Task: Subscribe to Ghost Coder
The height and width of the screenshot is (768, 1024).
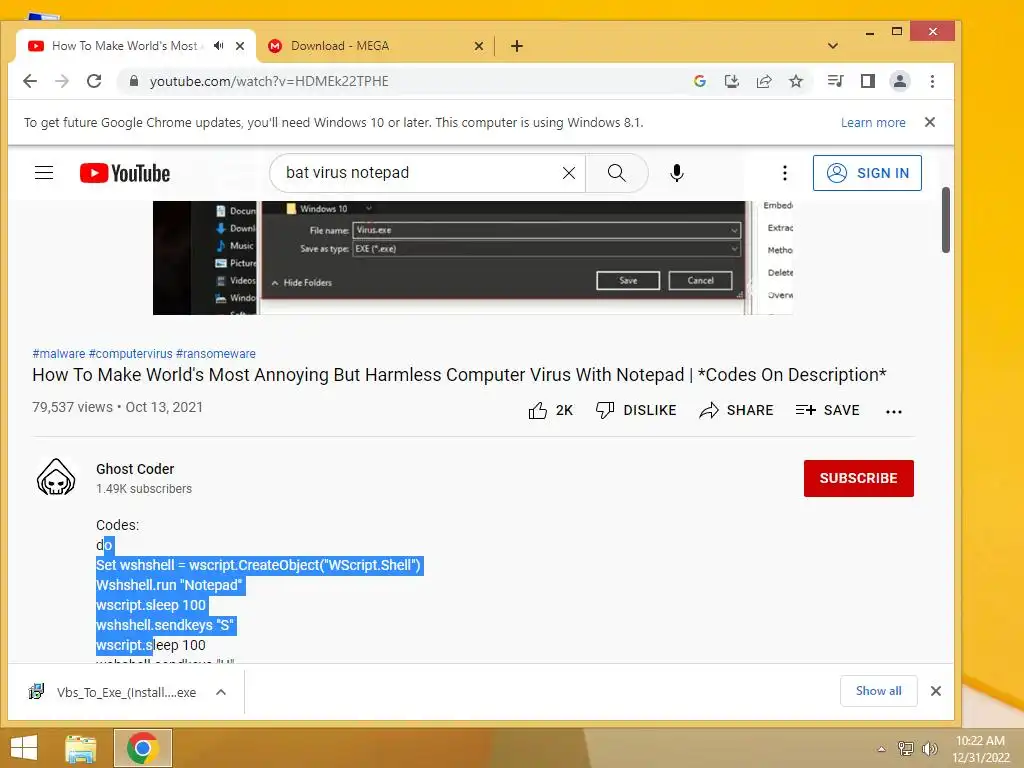Action: click(x=858, y=478)
